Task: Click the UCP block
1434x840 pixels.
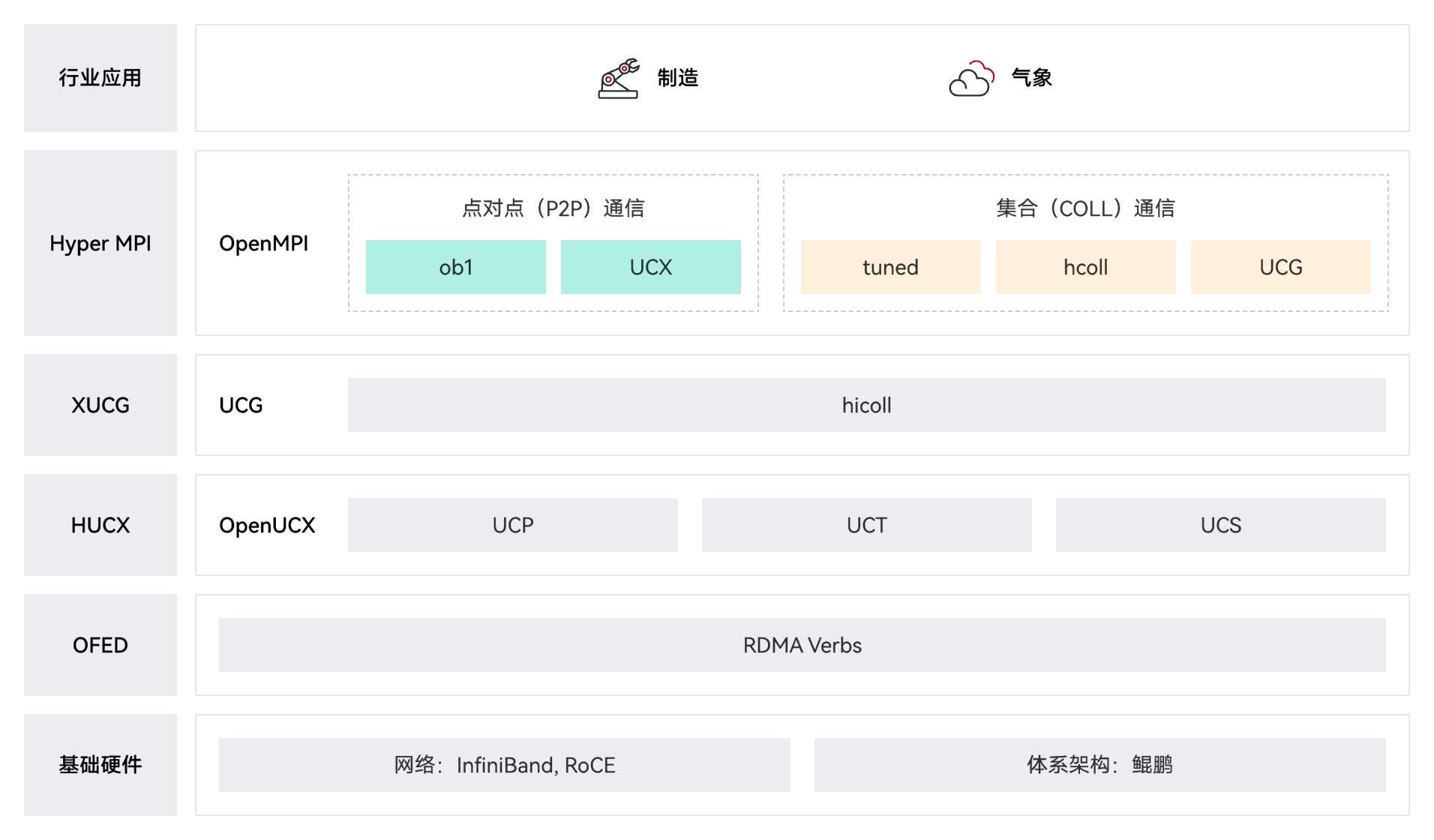Action: pyautogui.click(x=513, y=525)
